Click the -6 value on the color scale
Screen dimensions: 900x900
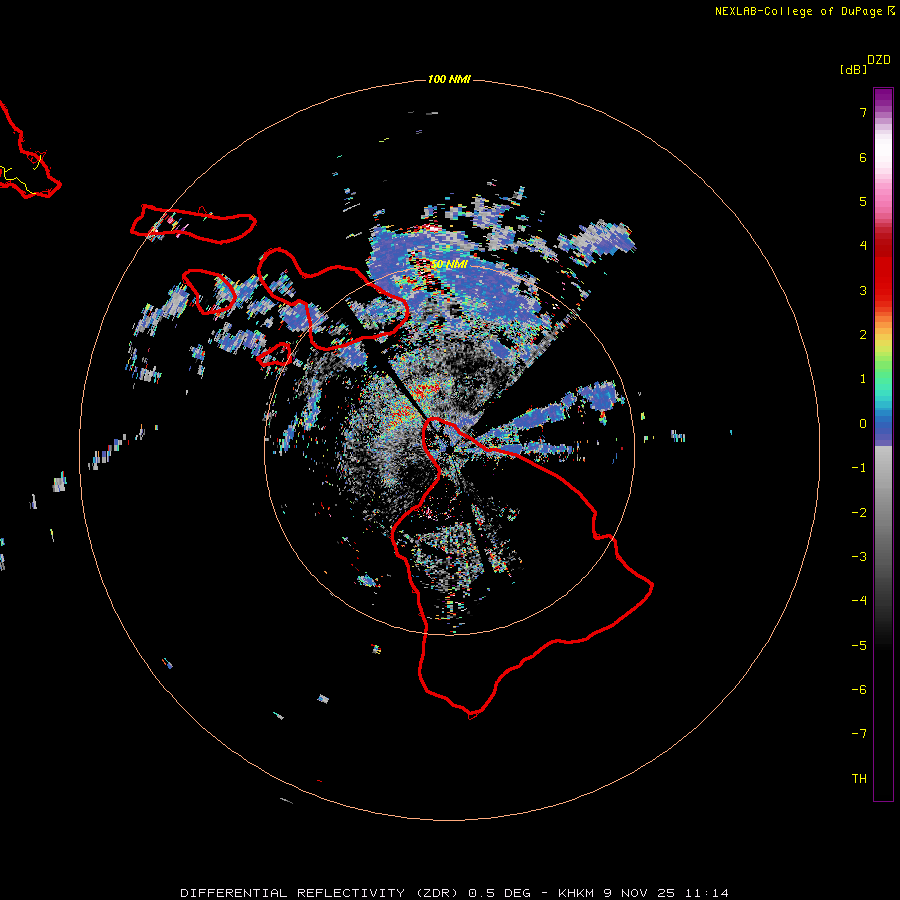click(x=859, y=690)
